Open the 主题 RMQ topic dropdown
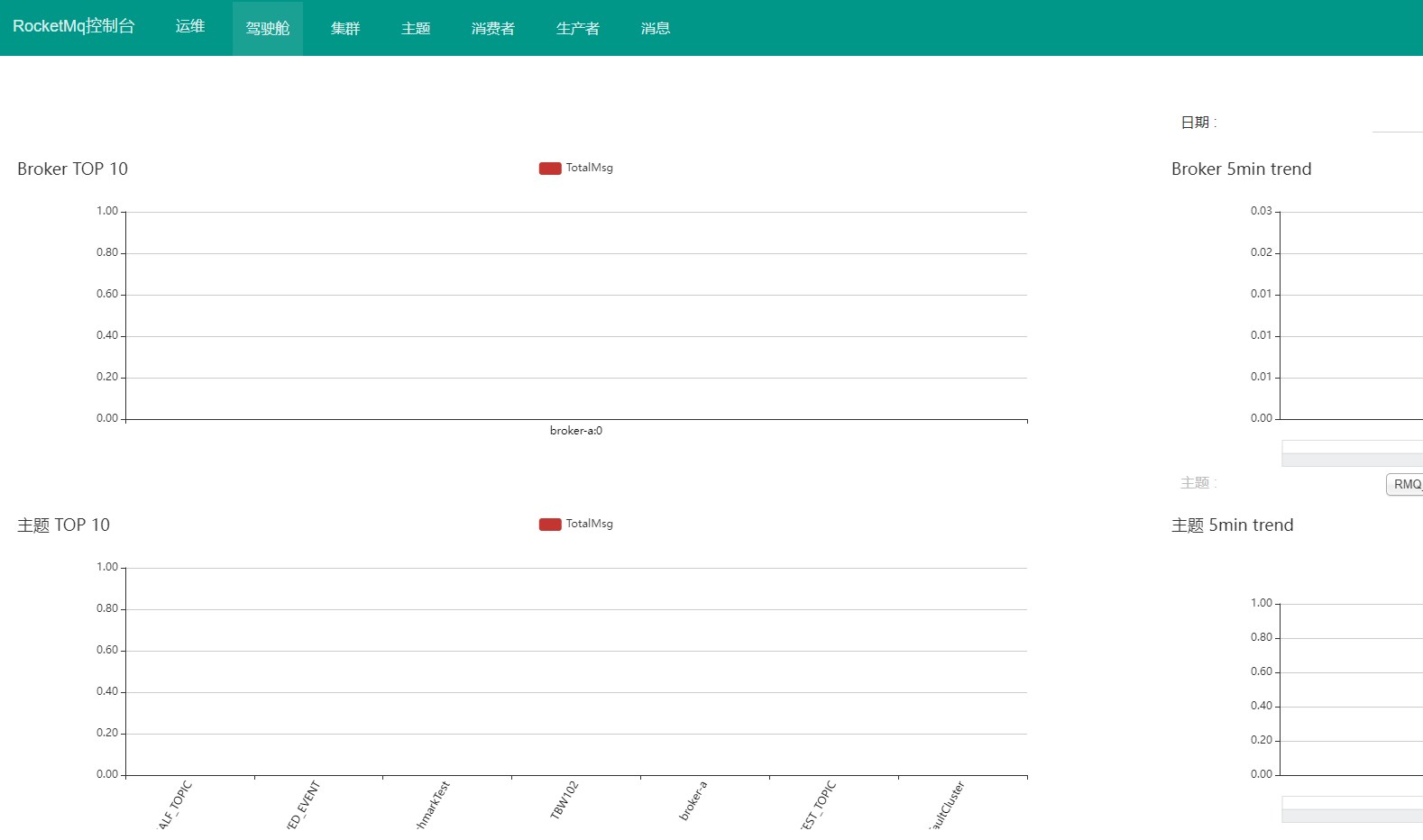Viewport: 1423px width, 840px height. pos(1404,484)
